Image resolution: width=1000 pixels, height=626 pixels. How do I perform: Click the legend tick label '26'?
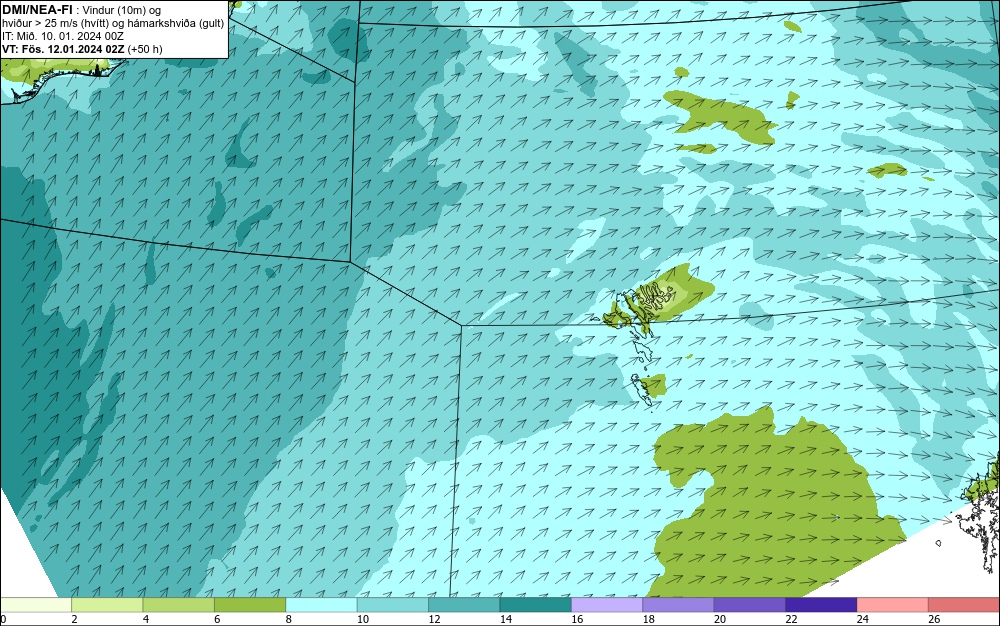pos(934,619)
